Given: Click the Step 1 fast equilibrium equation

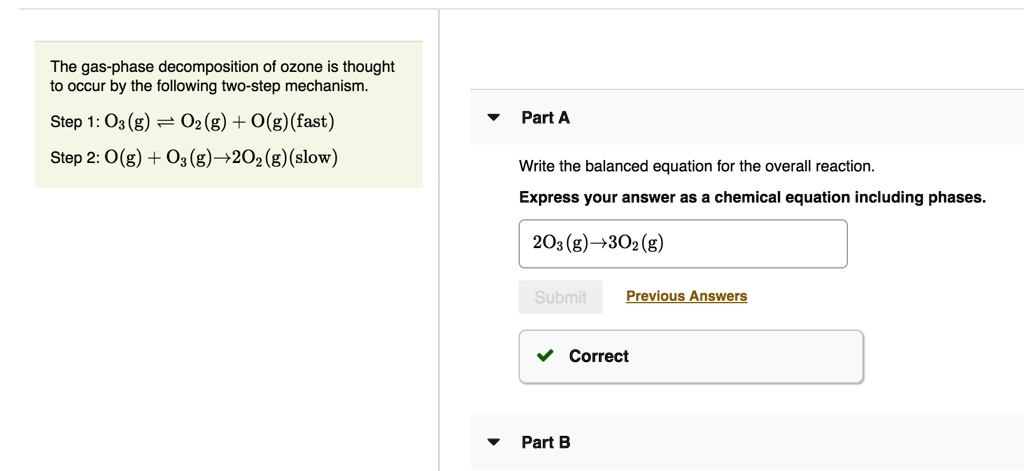Looking at the screenshot, I should pyautogui.click(x=220, y=122).
